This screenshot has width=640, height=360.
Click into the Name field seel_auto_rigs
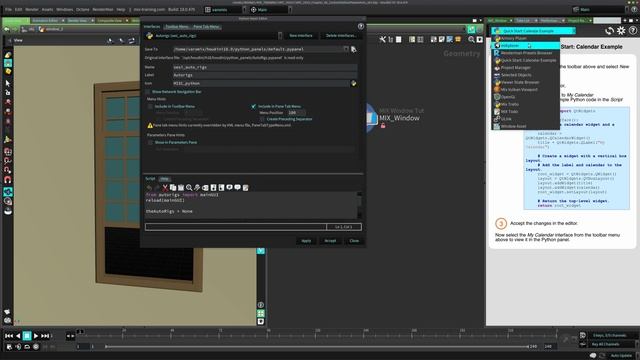pyautogui.click(x=264, y=67)
